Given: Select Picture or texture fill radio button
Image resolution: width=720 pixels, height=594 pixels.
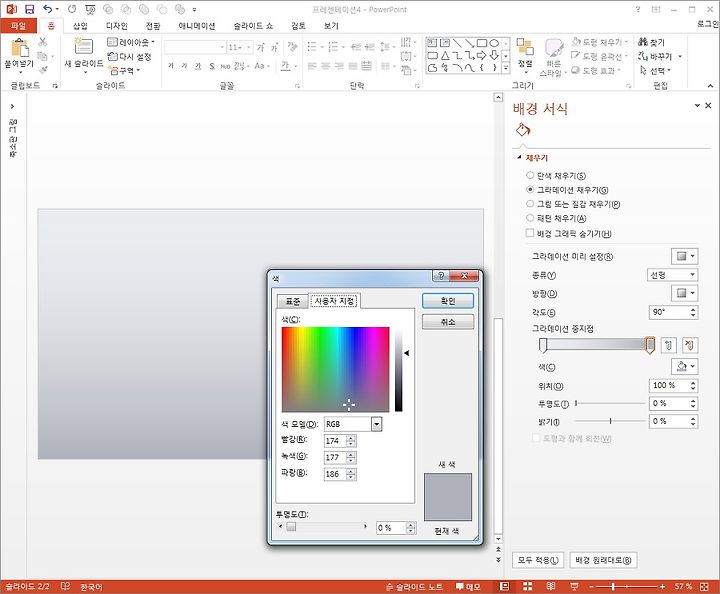Looking at the screenshot, I should [530, 203].
